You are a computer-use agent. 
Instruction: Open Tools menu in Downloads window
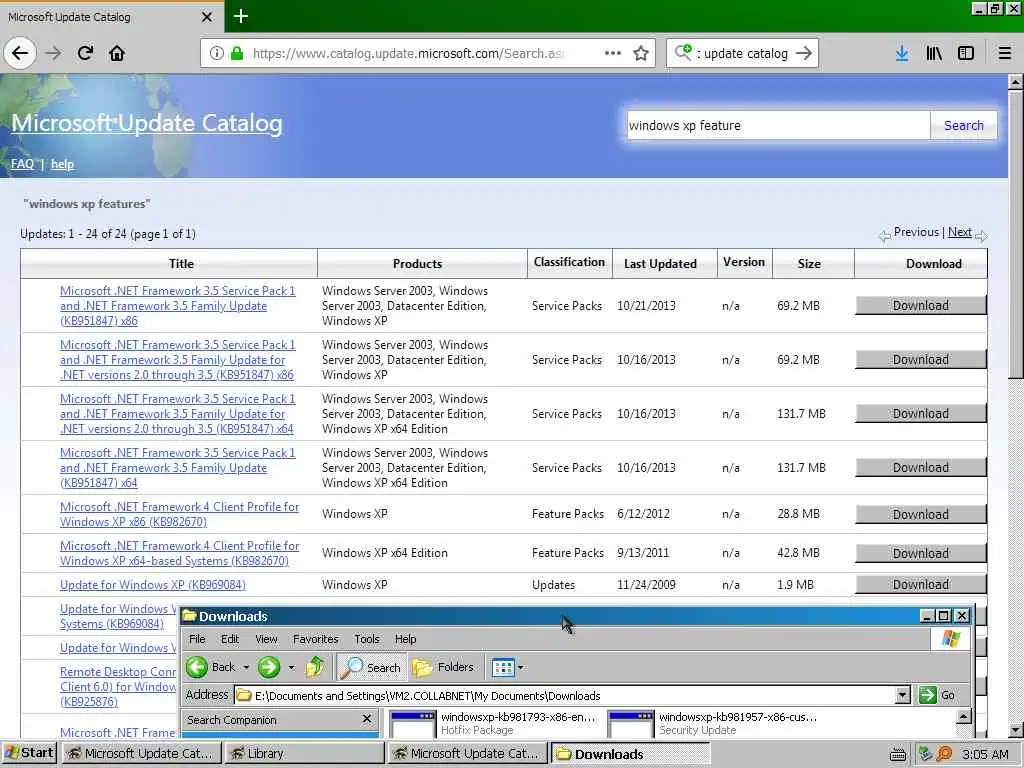point(366,639)
